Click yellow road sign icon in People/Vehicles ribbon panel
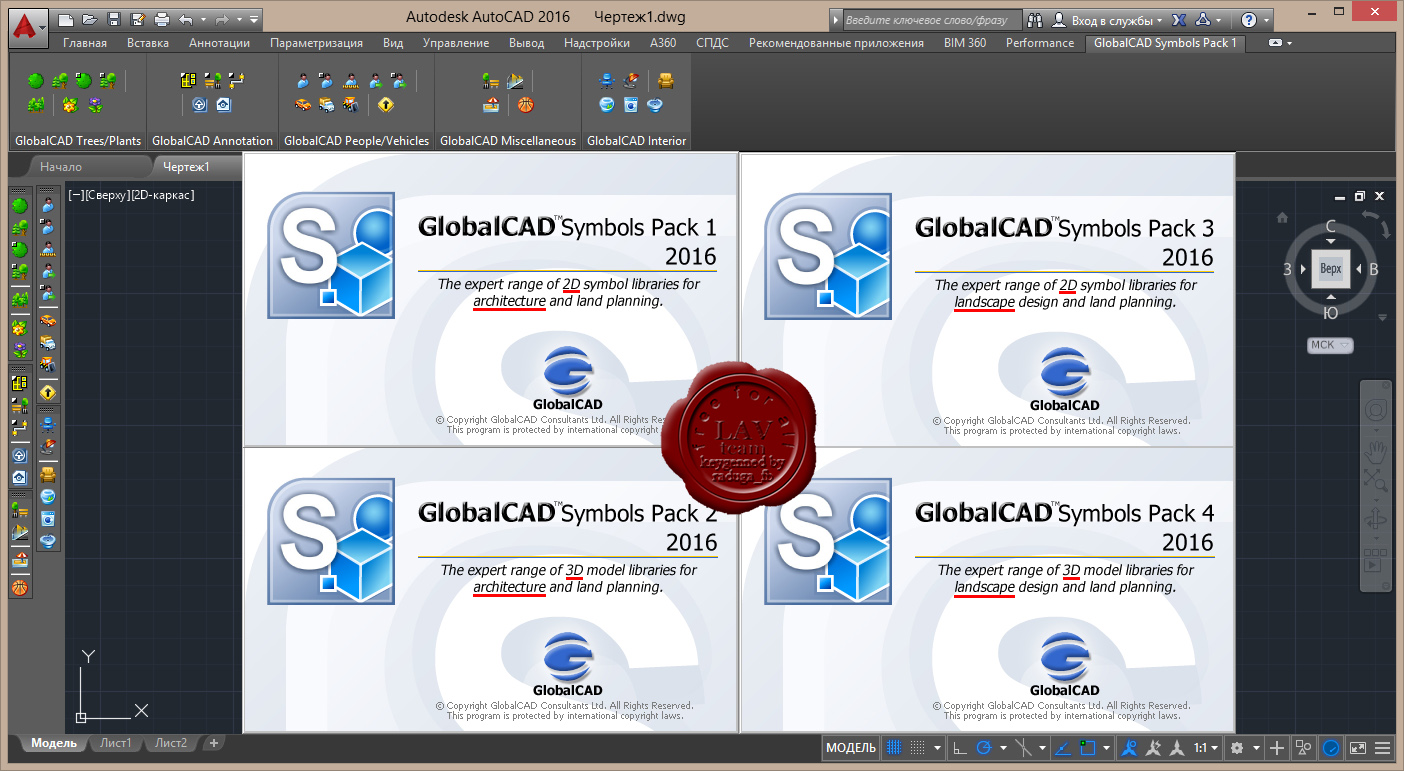Viewport: 1404px width, 771px height. (x=386, y=105)
